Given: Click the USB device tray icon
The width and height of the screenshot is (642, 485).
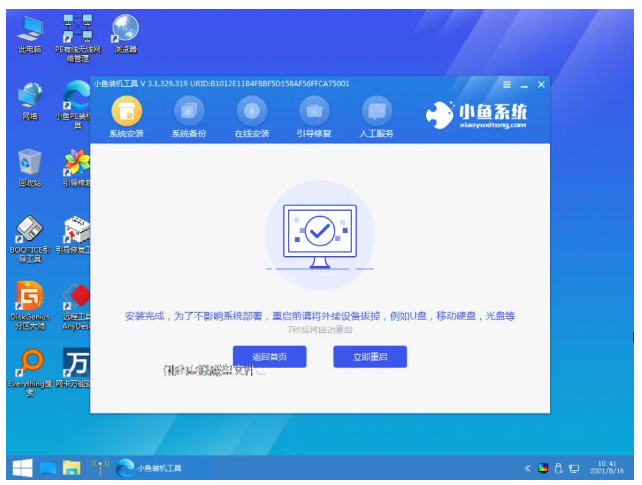Looking at the screenshot, I should click(558, 468).
